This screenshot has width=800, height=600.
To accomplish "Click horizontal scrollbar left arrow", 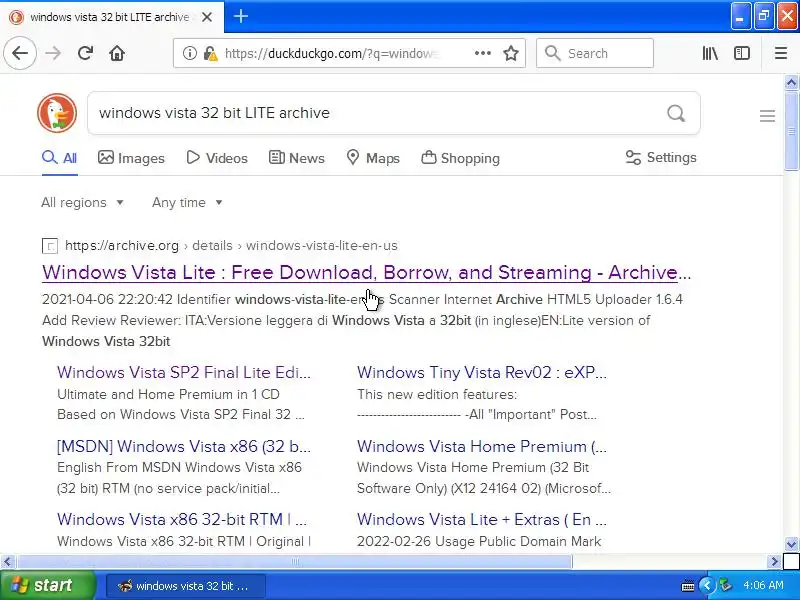I will [x=7, y=562].
